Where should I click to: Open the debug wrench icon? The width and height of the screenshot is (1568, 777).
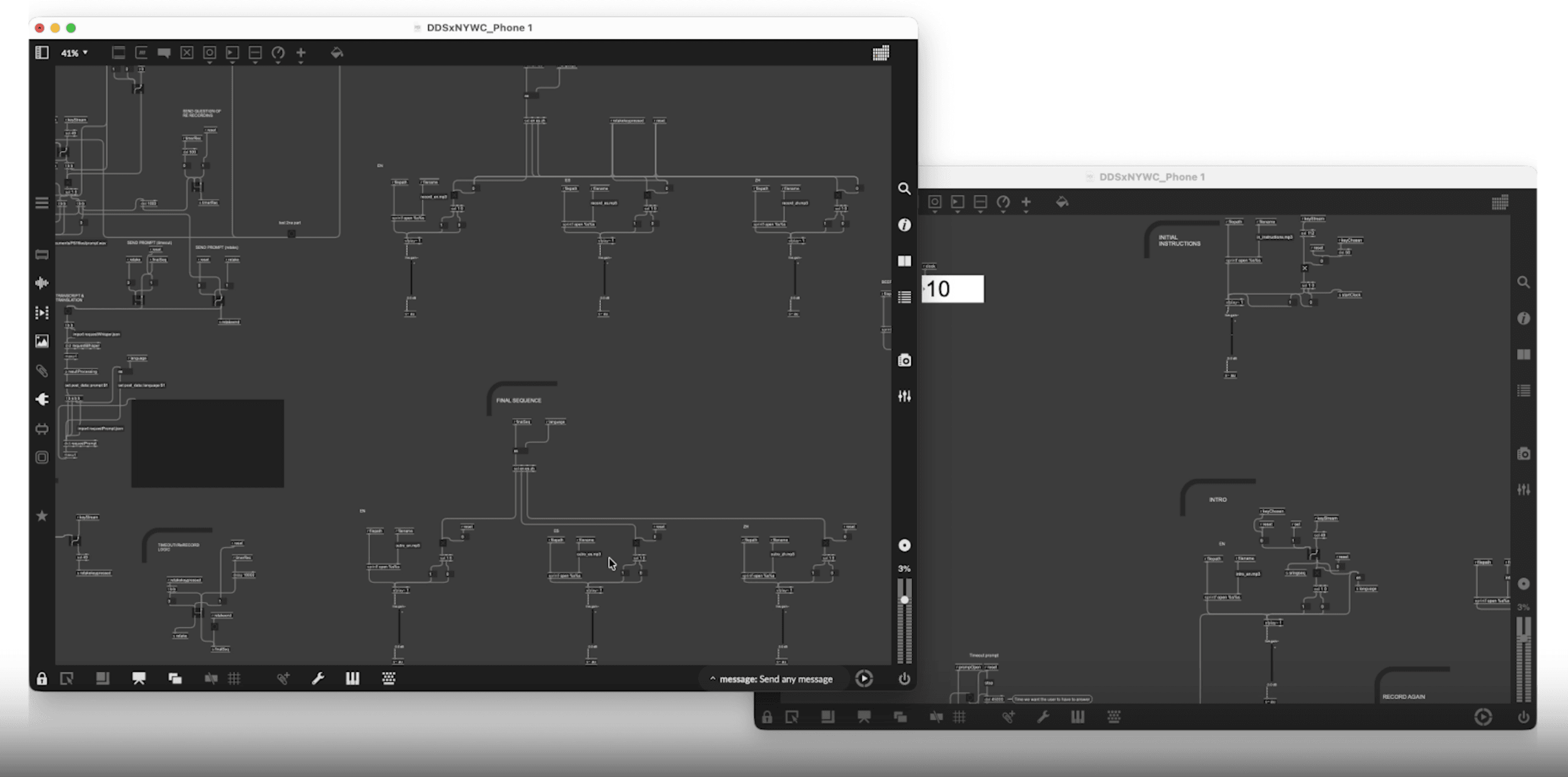[x=318, y=678]
